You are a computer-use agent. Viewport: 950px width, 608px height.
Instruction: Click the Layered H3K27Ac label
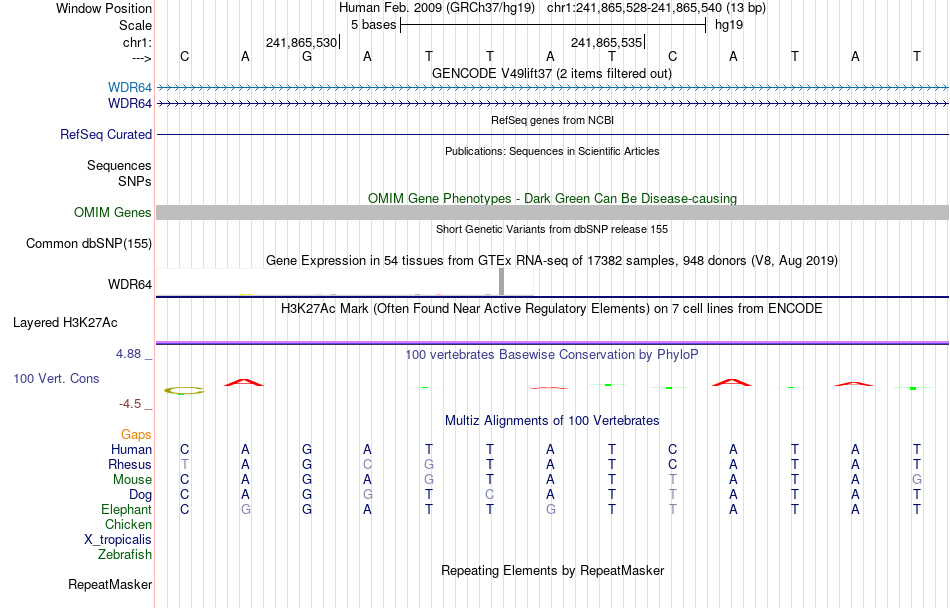click(65, 323)
